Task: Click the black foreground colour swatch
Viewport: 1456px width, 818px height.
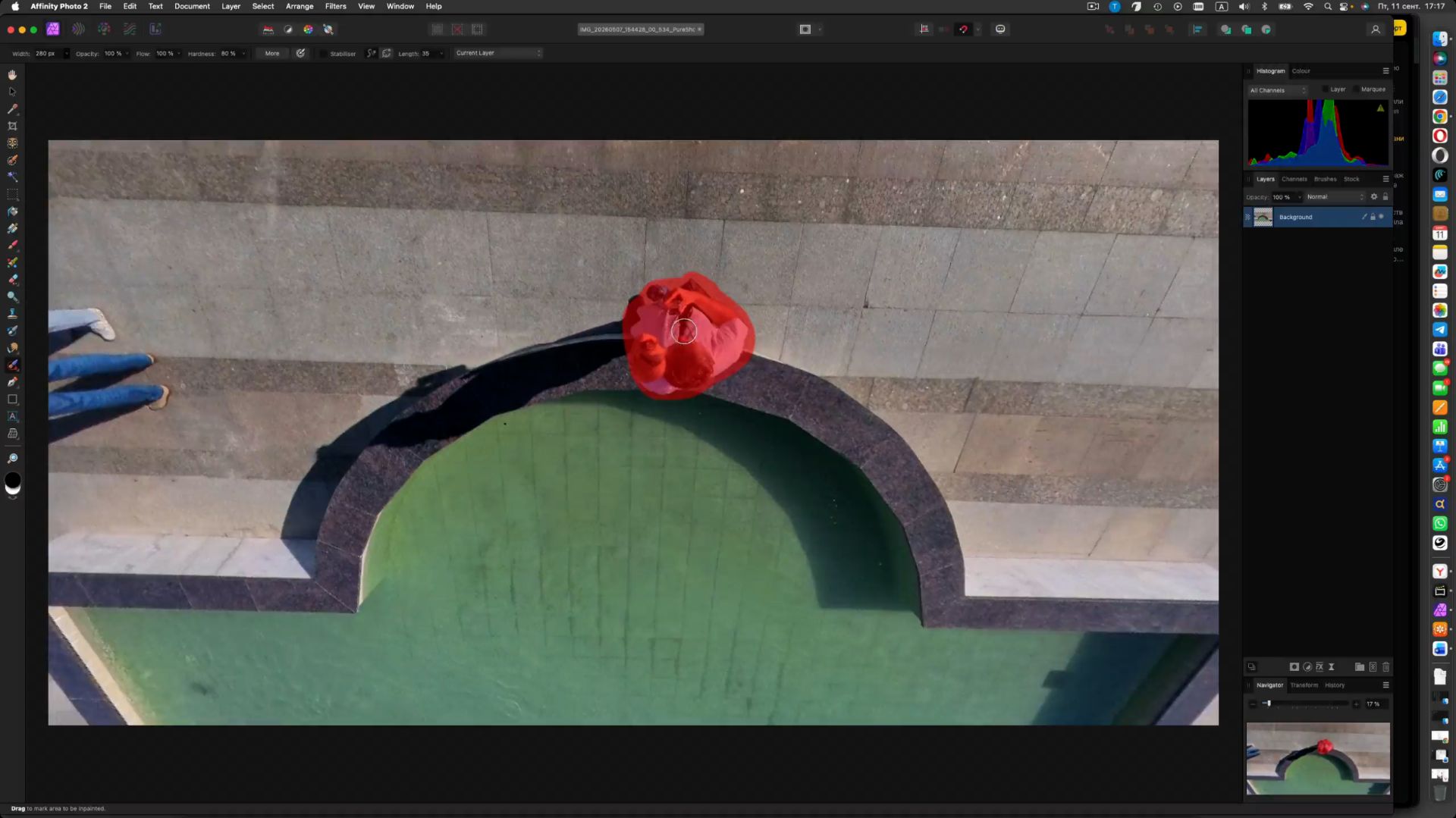Action: coord(13,480)
